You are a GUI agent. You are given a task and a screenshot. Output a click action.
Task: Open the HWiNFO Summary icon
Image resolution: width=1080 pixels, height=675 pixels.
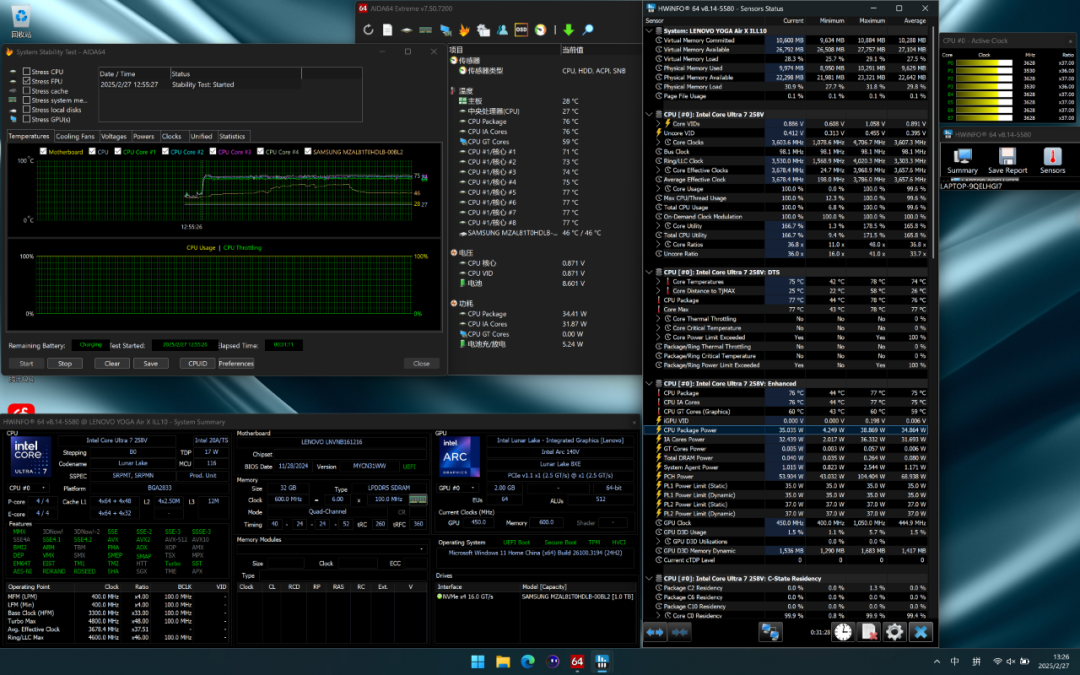963,156
